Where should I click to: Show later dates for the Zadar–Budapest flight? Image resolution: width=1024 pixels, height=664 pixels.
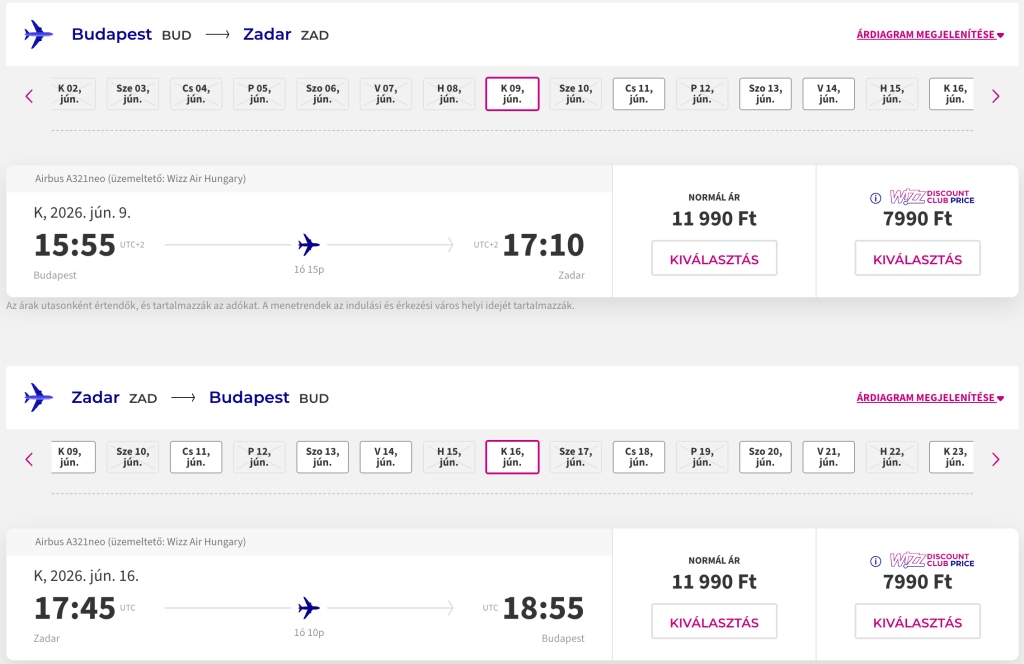995,459
